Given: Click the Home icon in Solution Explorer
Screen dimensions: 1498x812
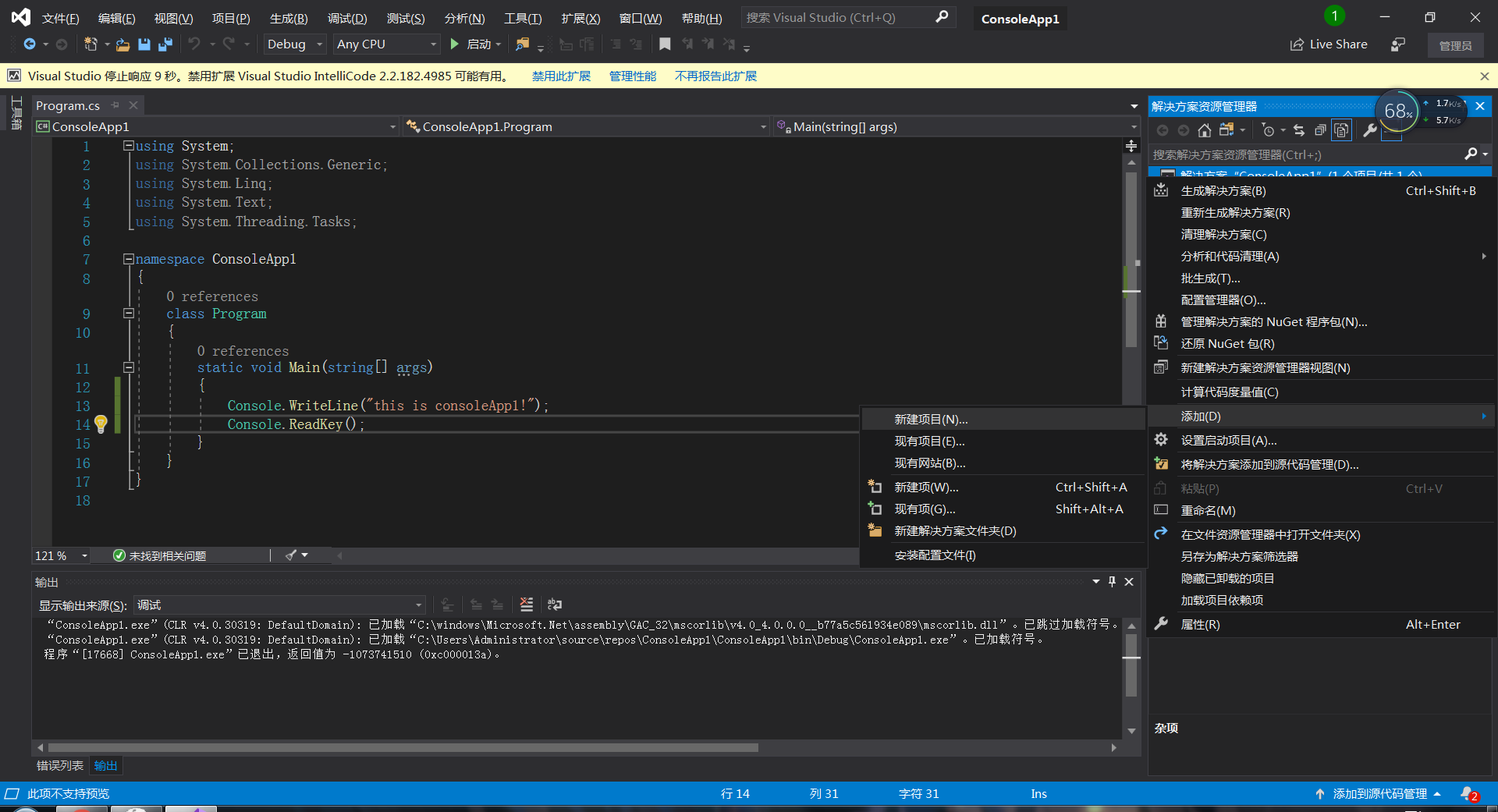Looking at the screenshot, I should point(1205,130).
